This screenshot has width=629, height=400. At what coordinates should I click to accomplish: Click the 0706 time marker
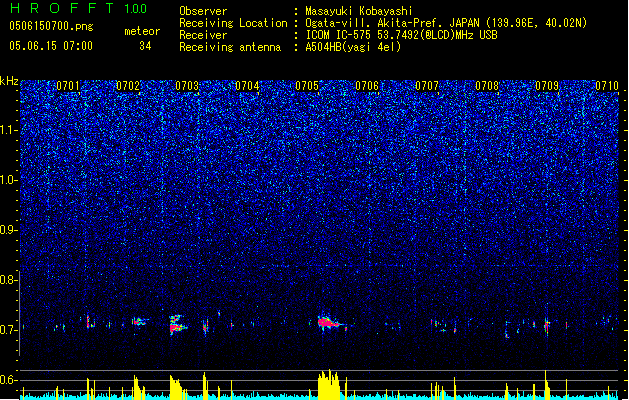pos(367,86)
